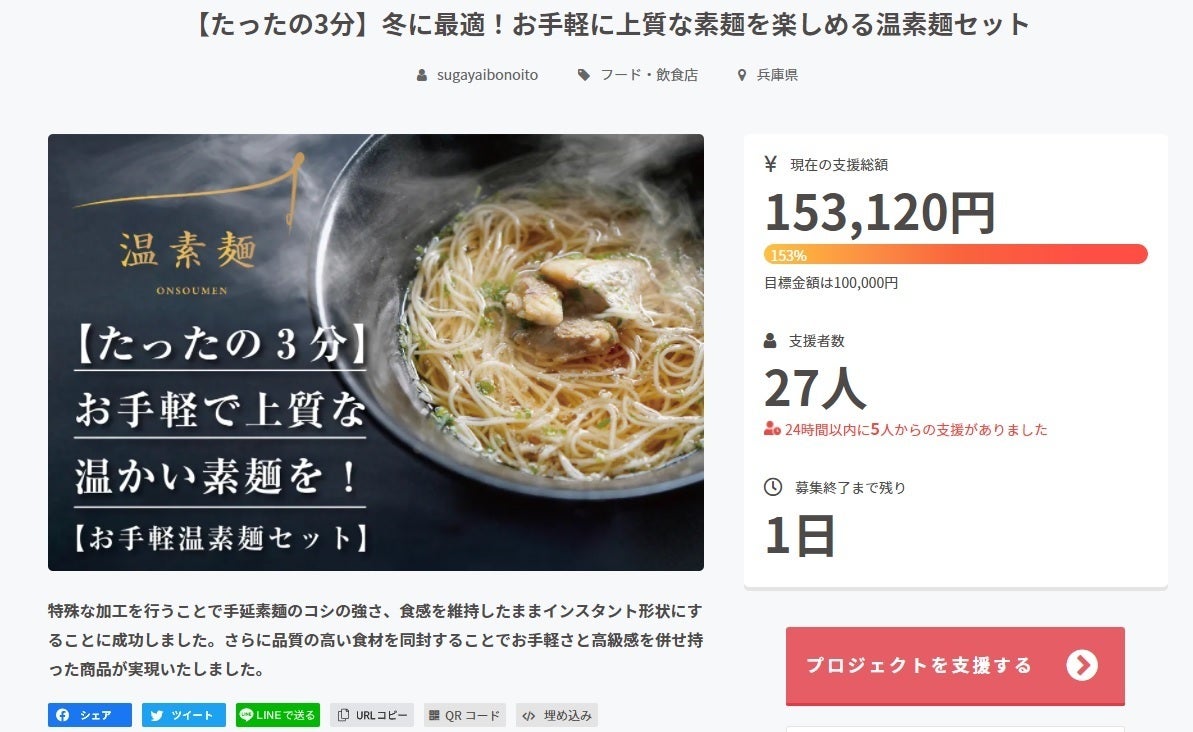
Task: Open the フード・飲食店 category link
Action: point(649,75)
